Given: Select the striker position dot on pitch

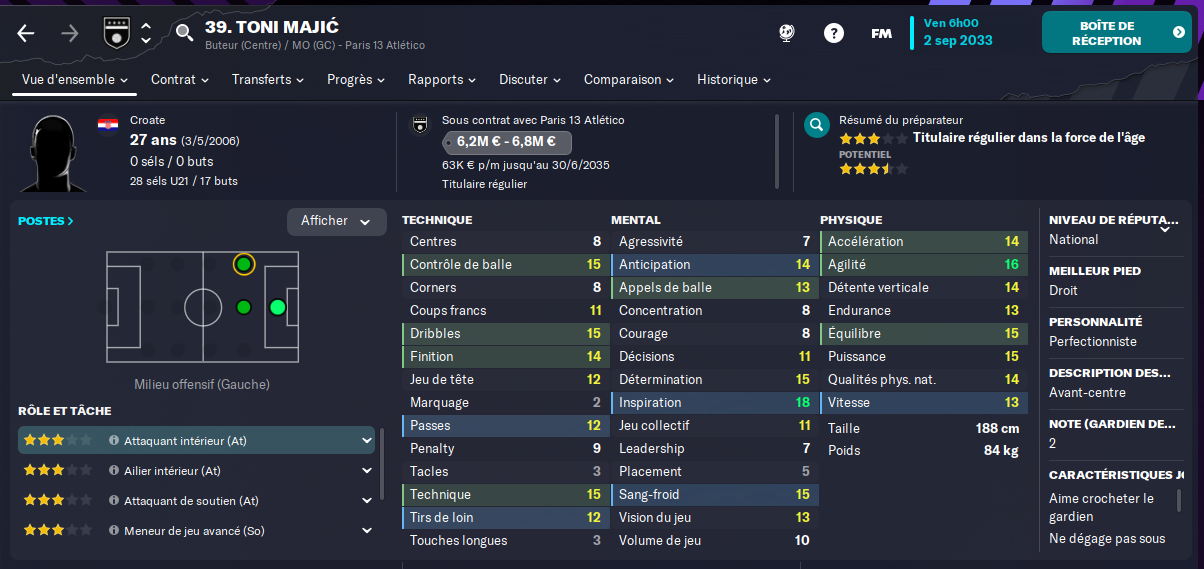Looking at the screenshot, I should point(278,307).
